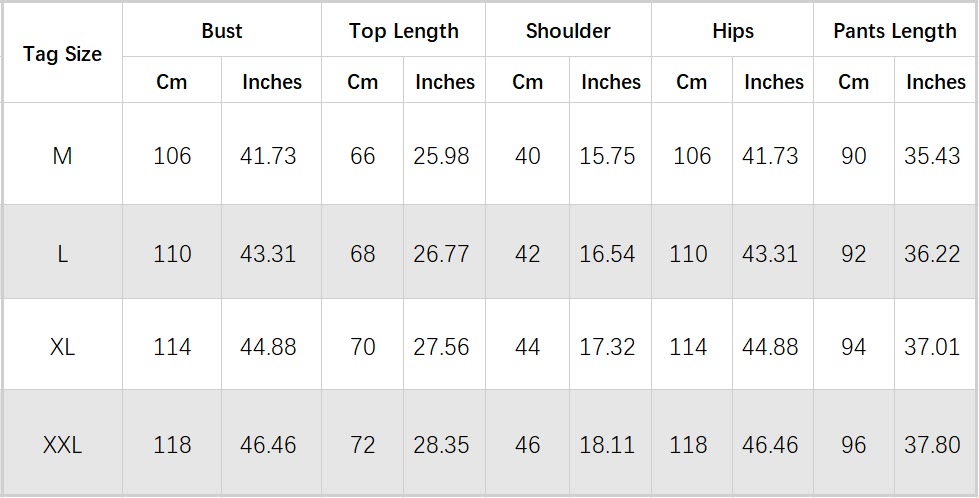Click the M size row label
The height and width of the screenshot is (498, 979).
point(62,156)
